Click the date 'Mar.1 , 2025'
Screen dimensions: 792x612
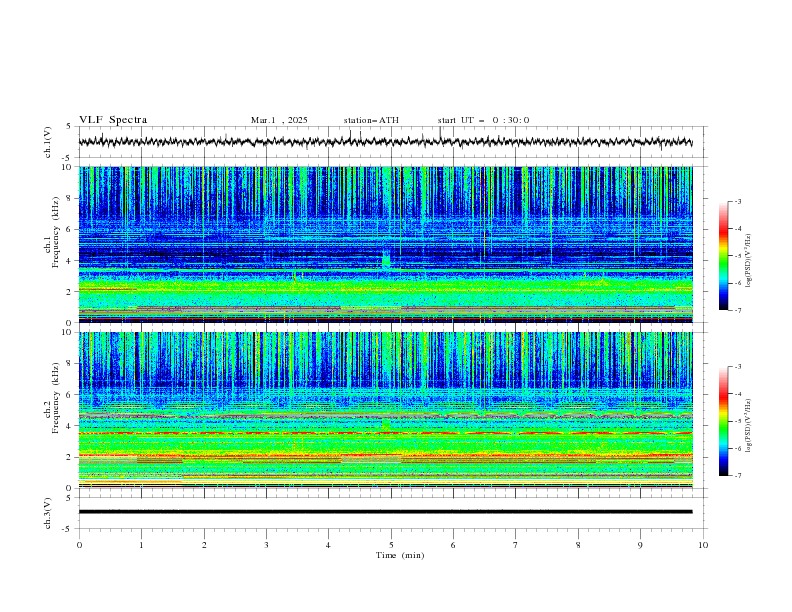click(279, 120)
